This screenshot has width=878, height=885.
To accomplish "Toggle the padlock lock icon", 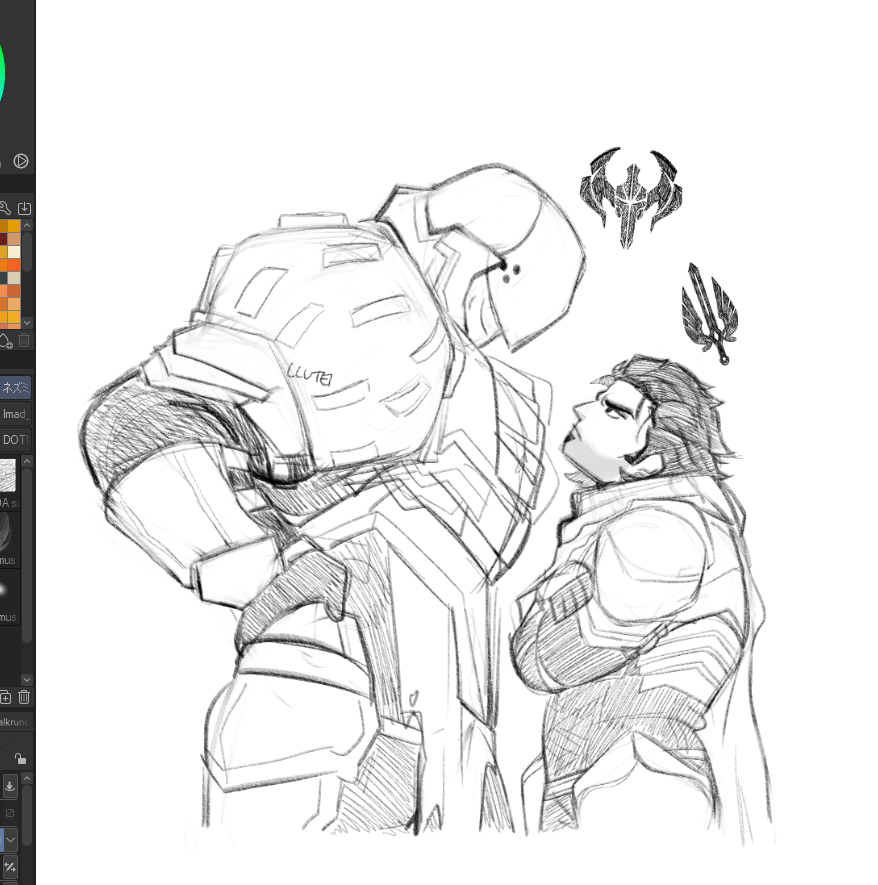I will (x=20, y=758).
